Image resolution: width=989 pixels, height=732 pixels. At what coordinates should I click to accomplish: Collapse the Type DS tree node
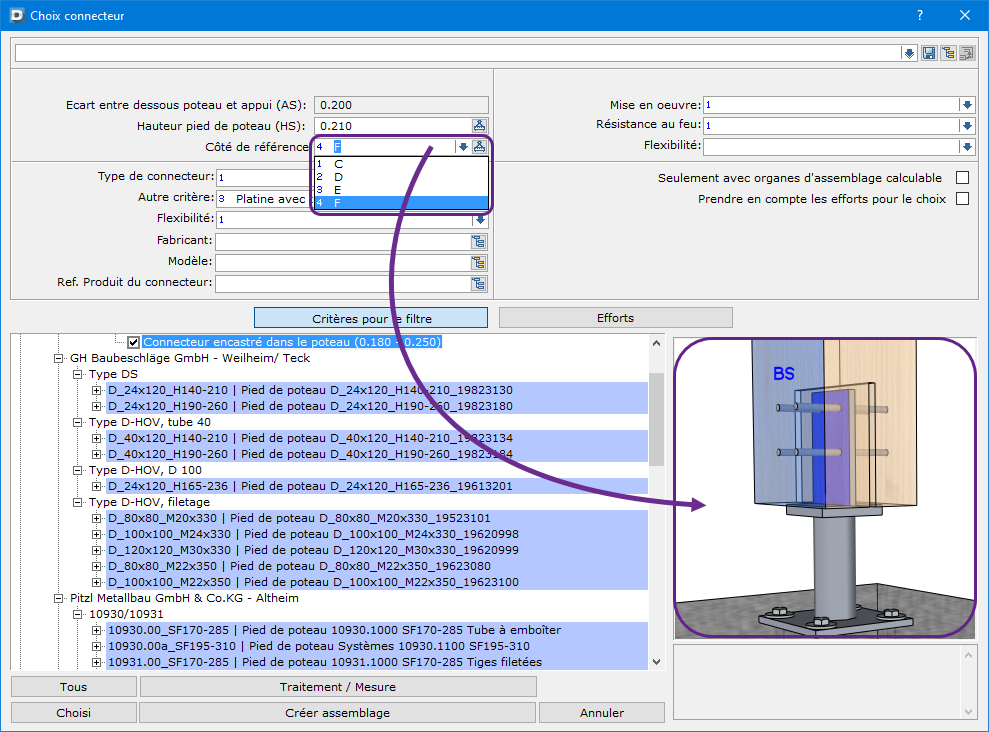78,374
